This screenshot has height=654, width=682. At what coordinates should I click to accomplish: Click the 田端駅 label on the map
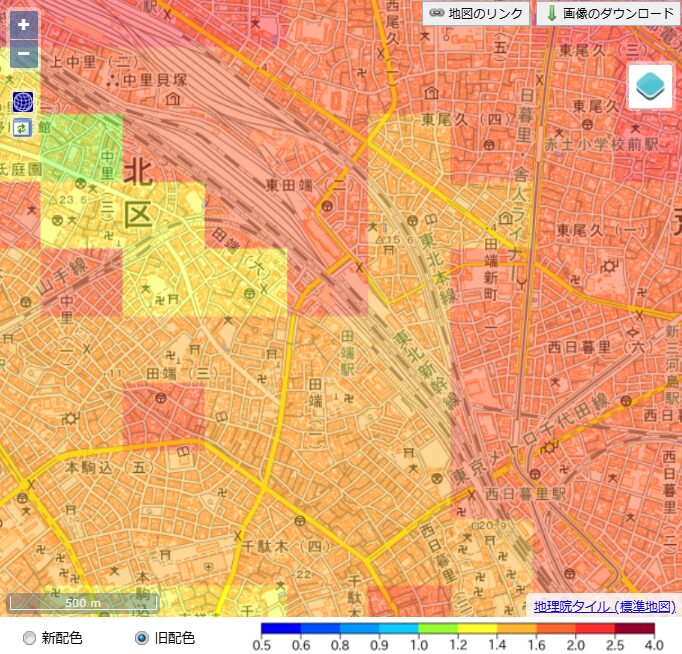(x=347, y=353)
